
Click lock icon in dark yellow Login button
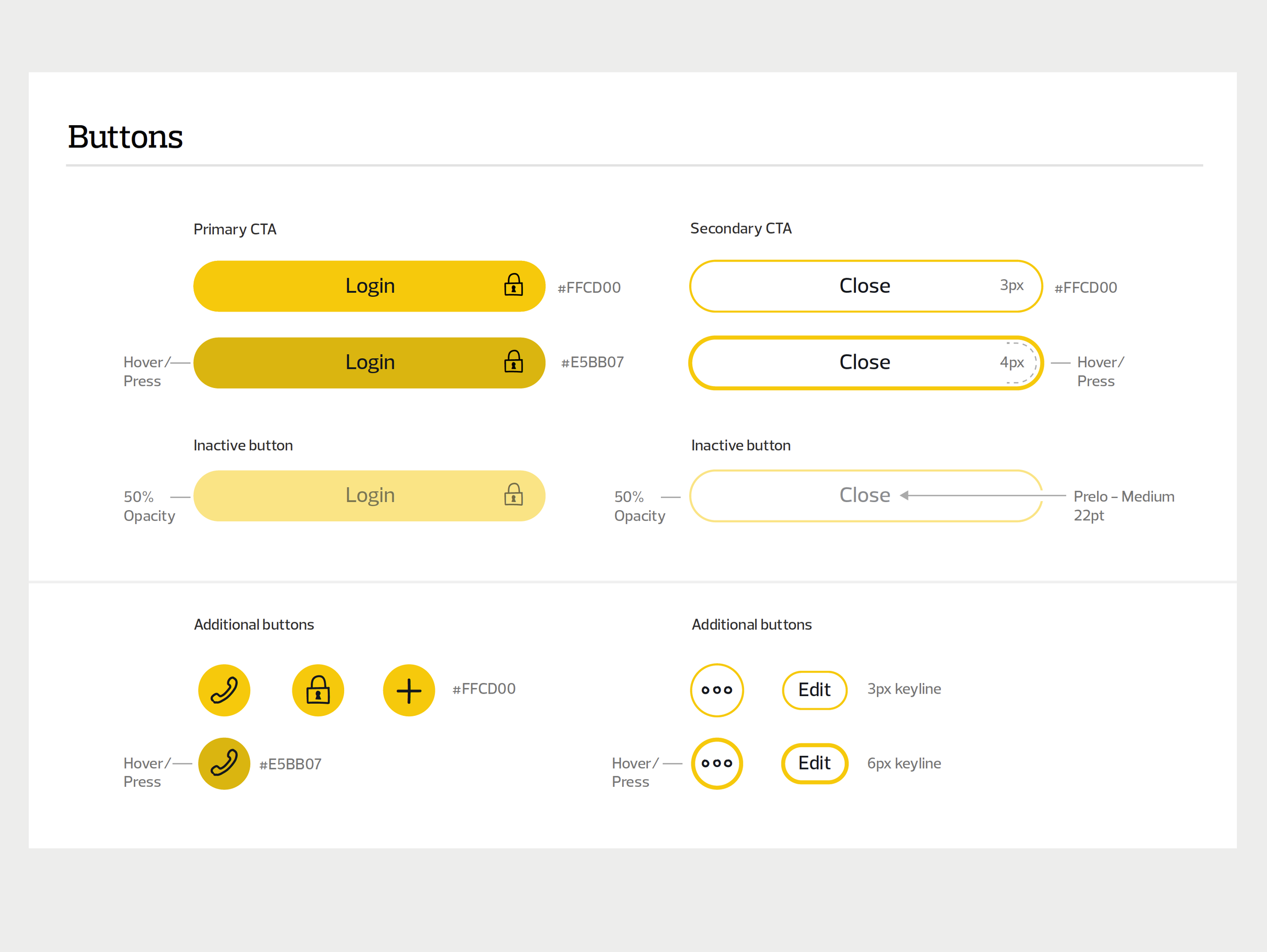[513, 362]
